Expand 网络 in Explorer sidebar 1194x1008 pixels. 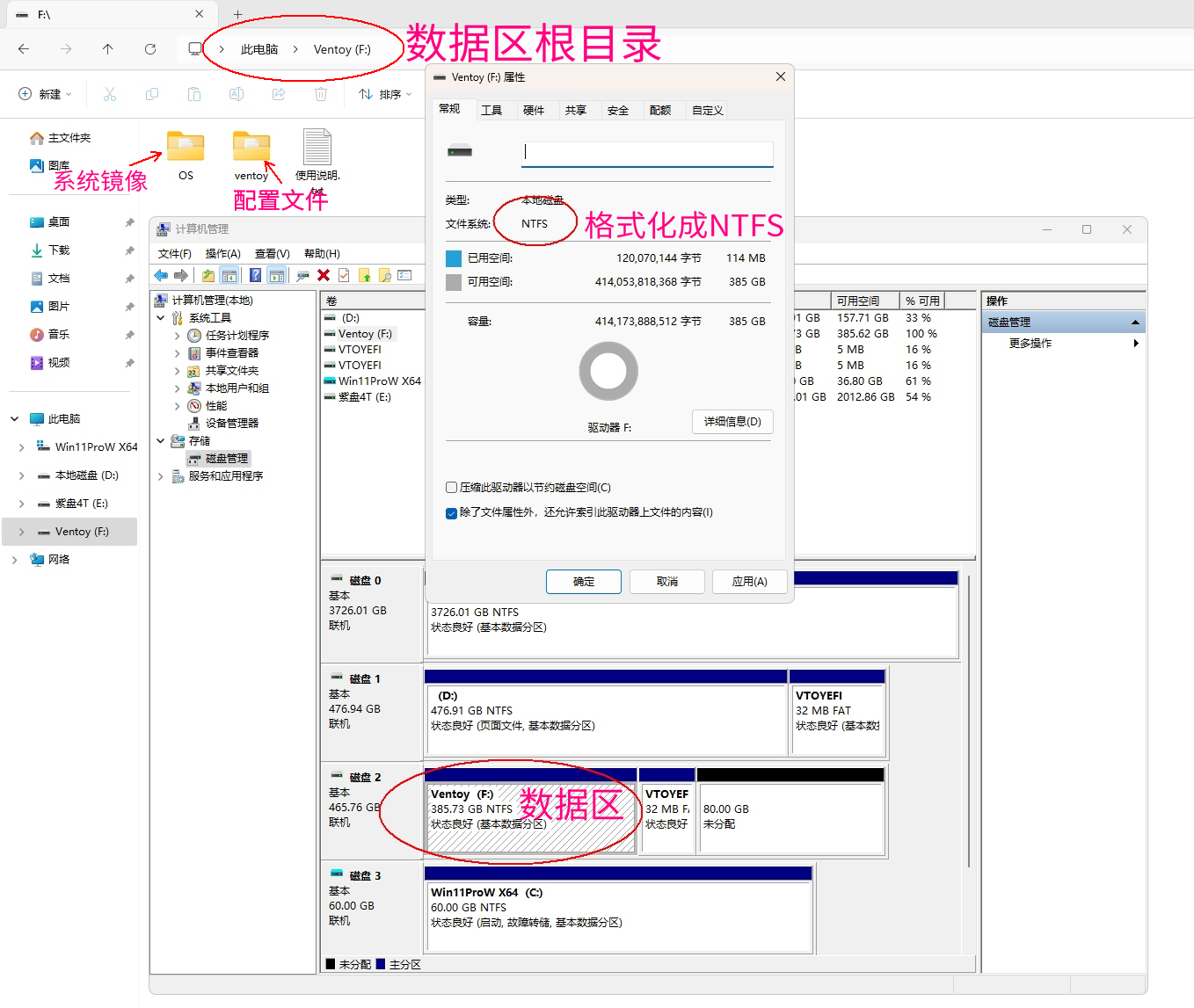coord(14,560)
